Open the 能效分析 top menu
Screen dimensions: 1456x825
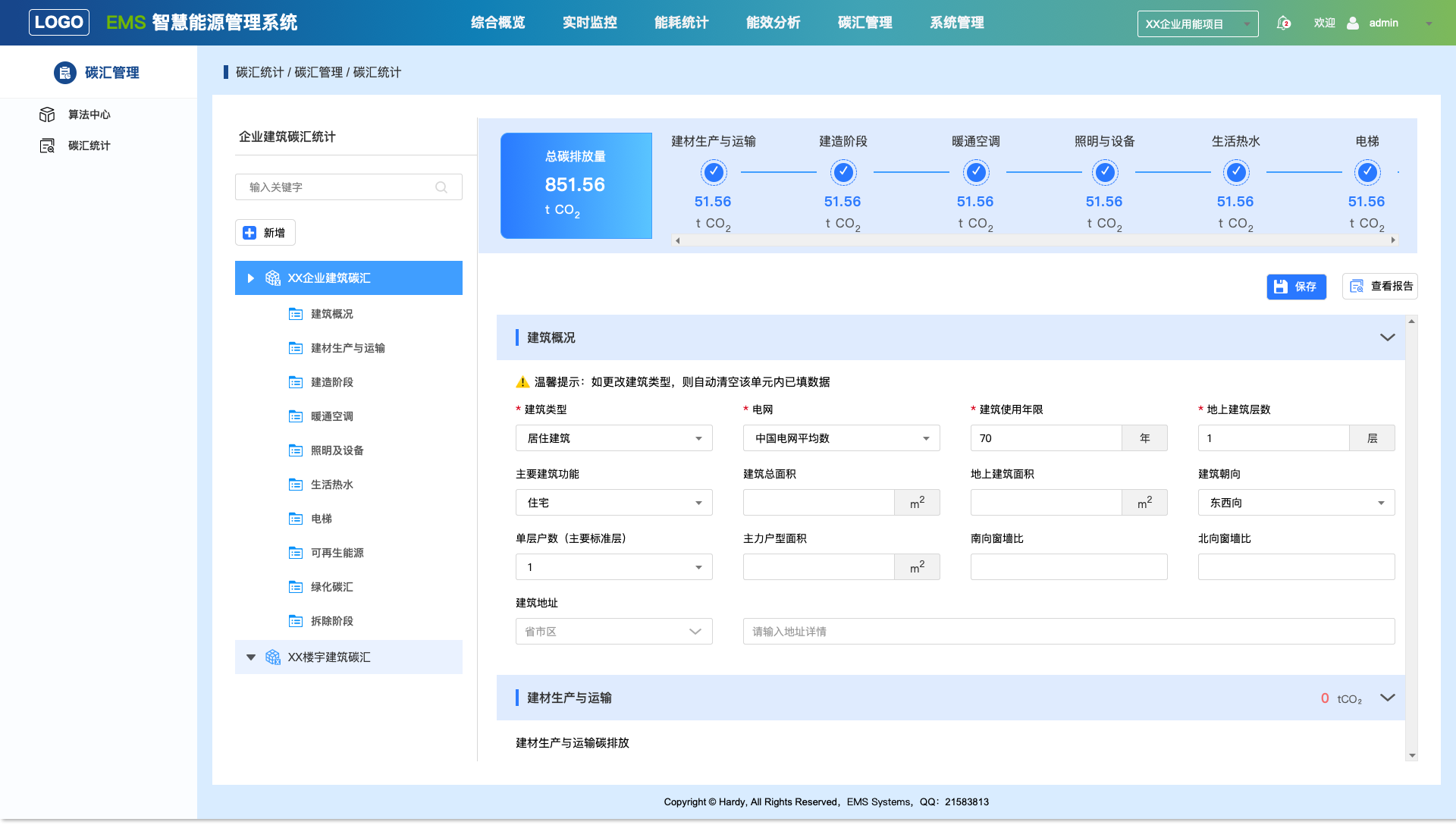[773, 23]
